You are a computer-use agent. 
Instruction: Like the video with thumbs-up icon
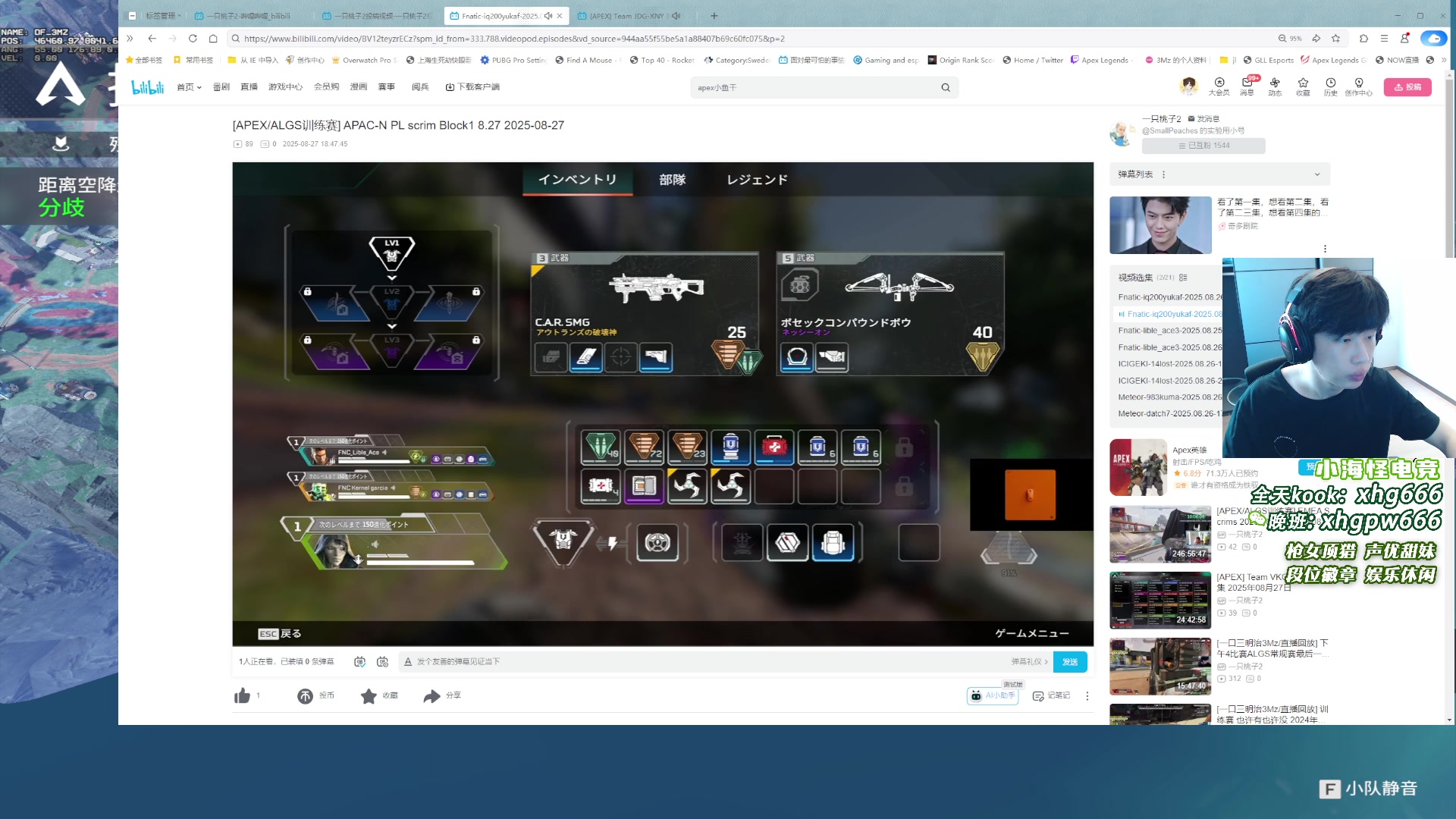242,695
